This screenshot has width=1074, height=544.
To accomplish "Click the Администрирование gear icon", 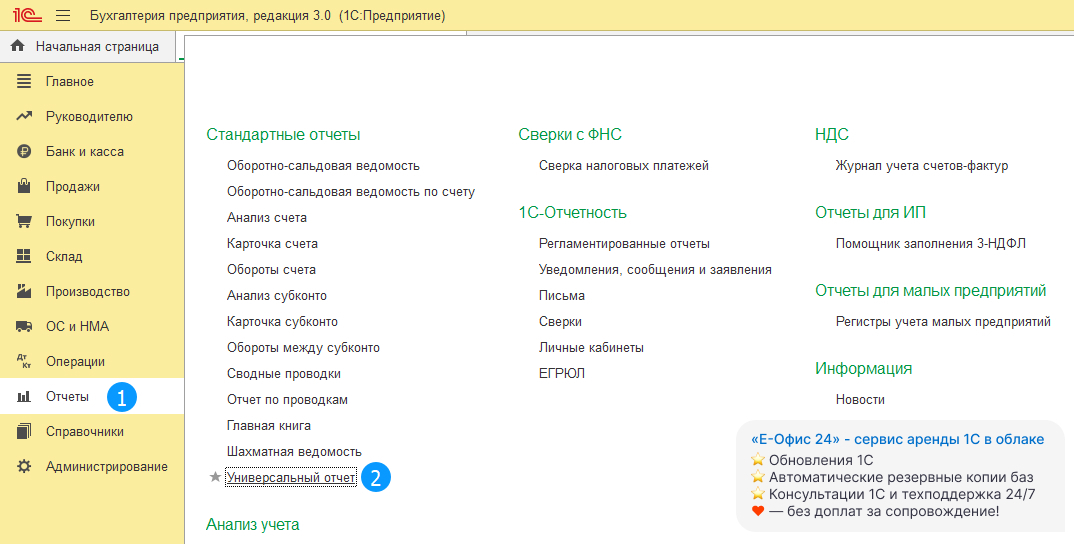I will click(x=24, y=467).
